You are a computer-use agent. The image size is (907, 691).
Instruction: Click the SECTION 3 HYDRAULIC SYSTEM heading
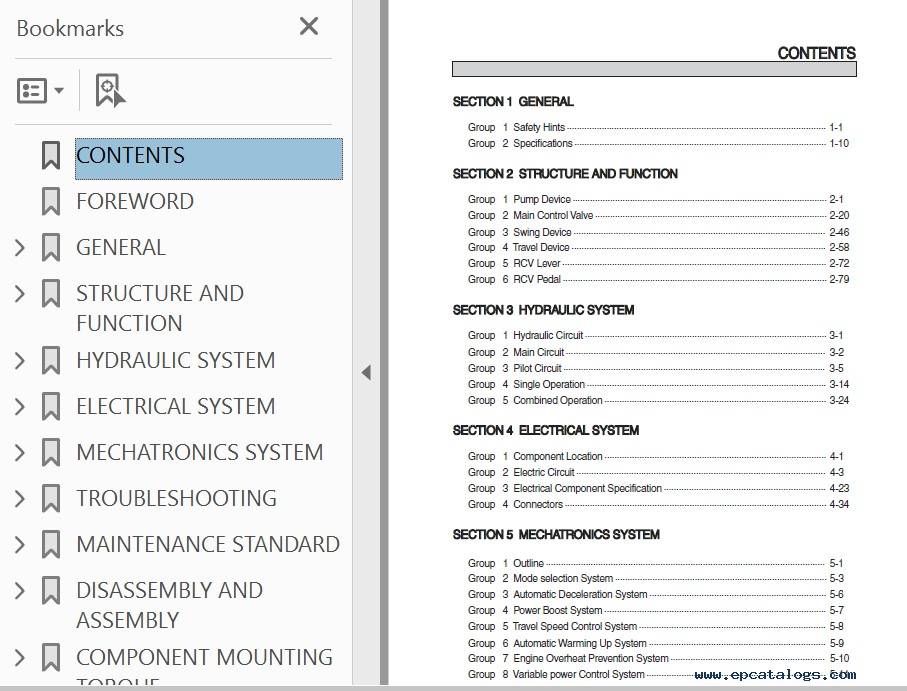[x=544, y=311]
